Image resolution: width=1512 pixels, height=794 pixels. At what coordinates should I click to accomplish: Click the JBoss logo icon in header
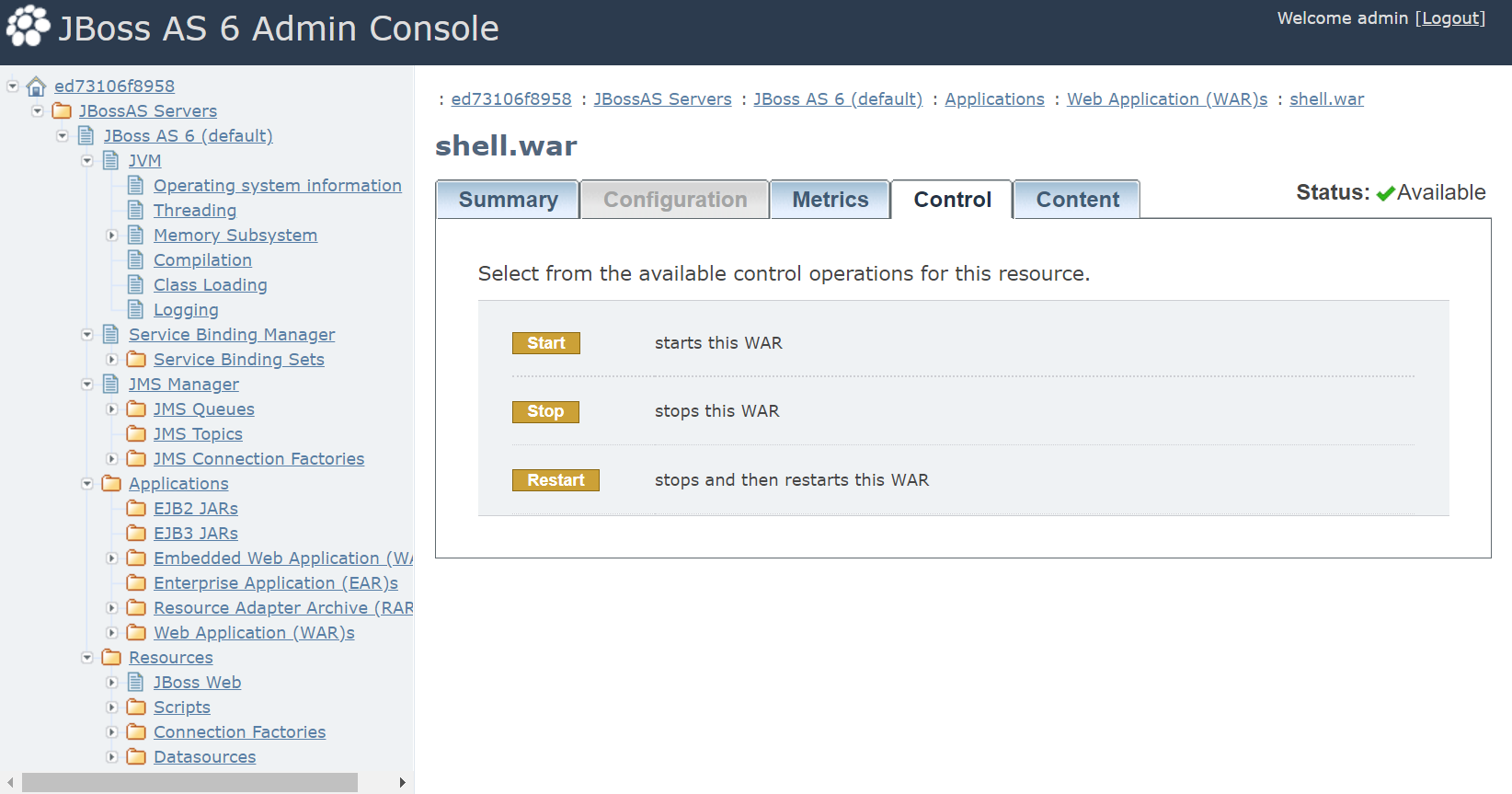(x=29, y=26)
